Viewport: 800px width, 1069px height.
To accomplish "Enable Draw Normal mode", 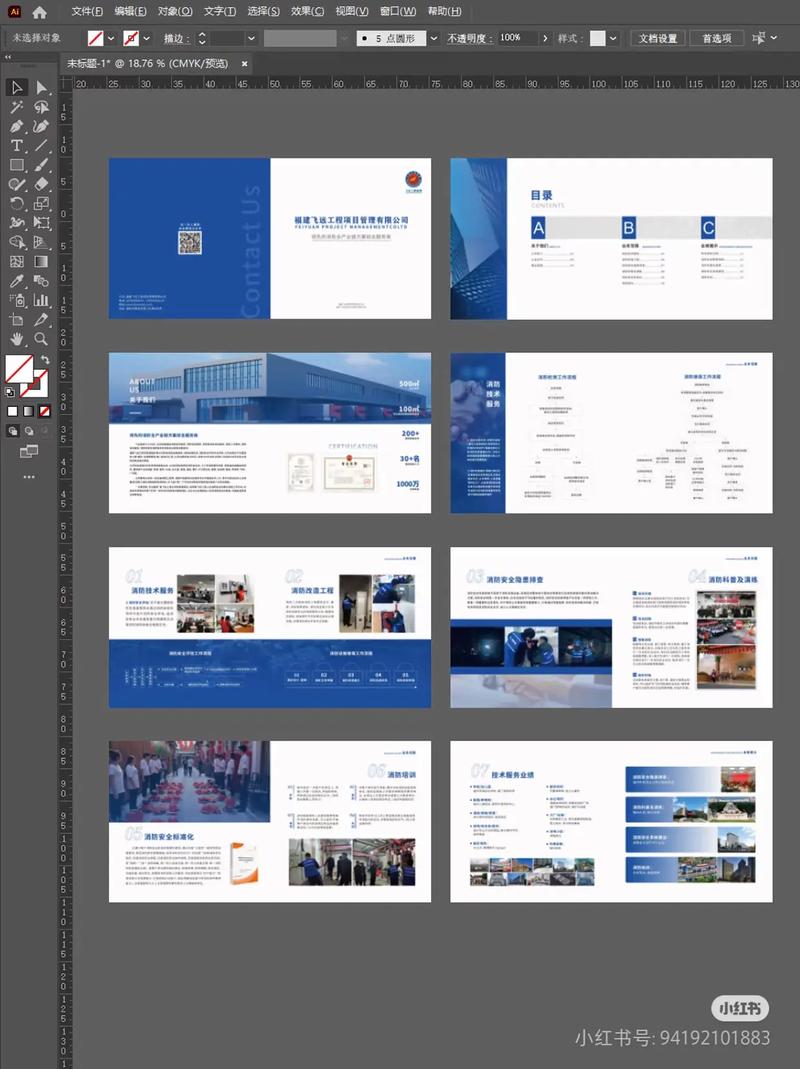I will coord(13,431).
